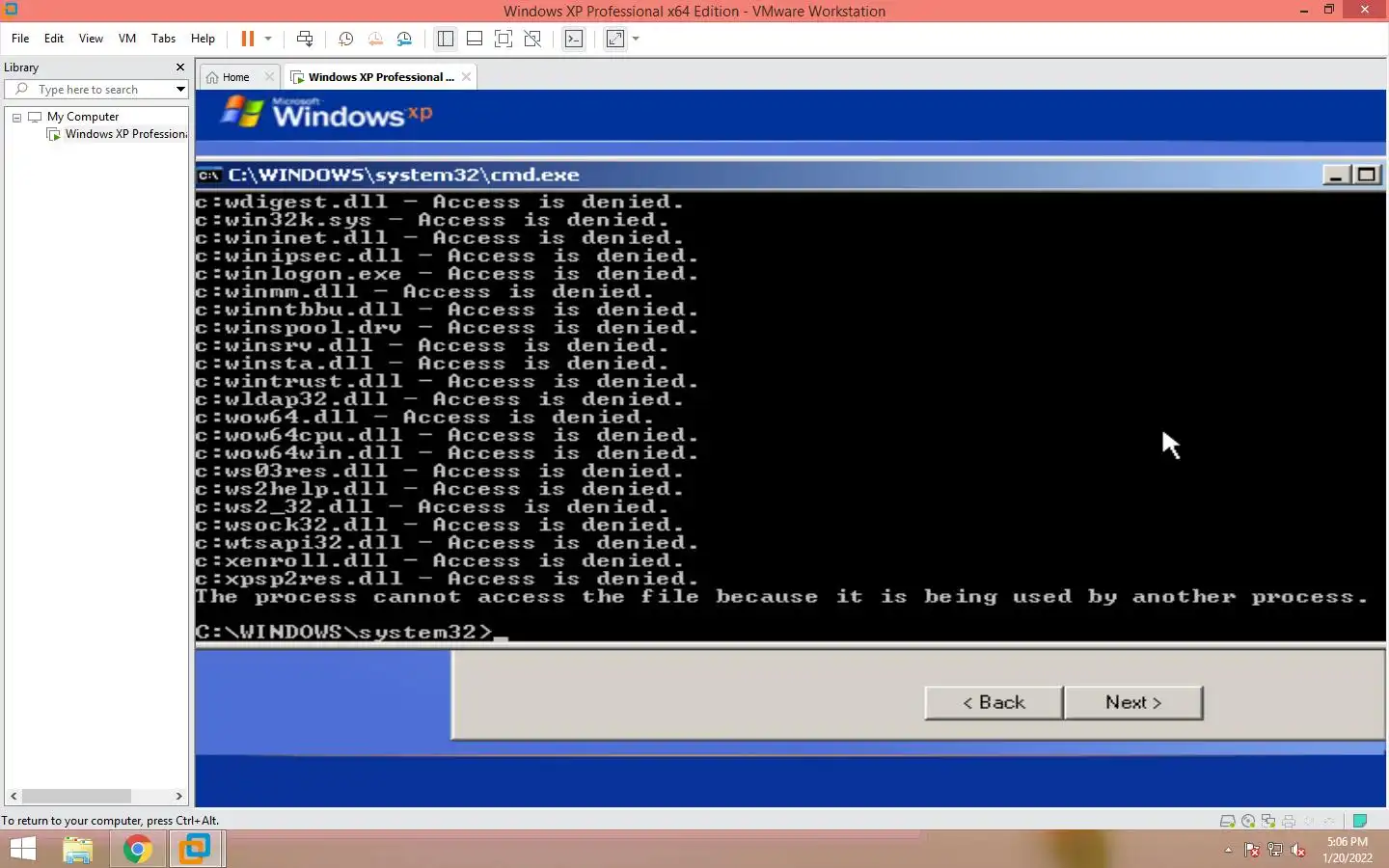Open the Edit menu

click(x=54, y=39)
